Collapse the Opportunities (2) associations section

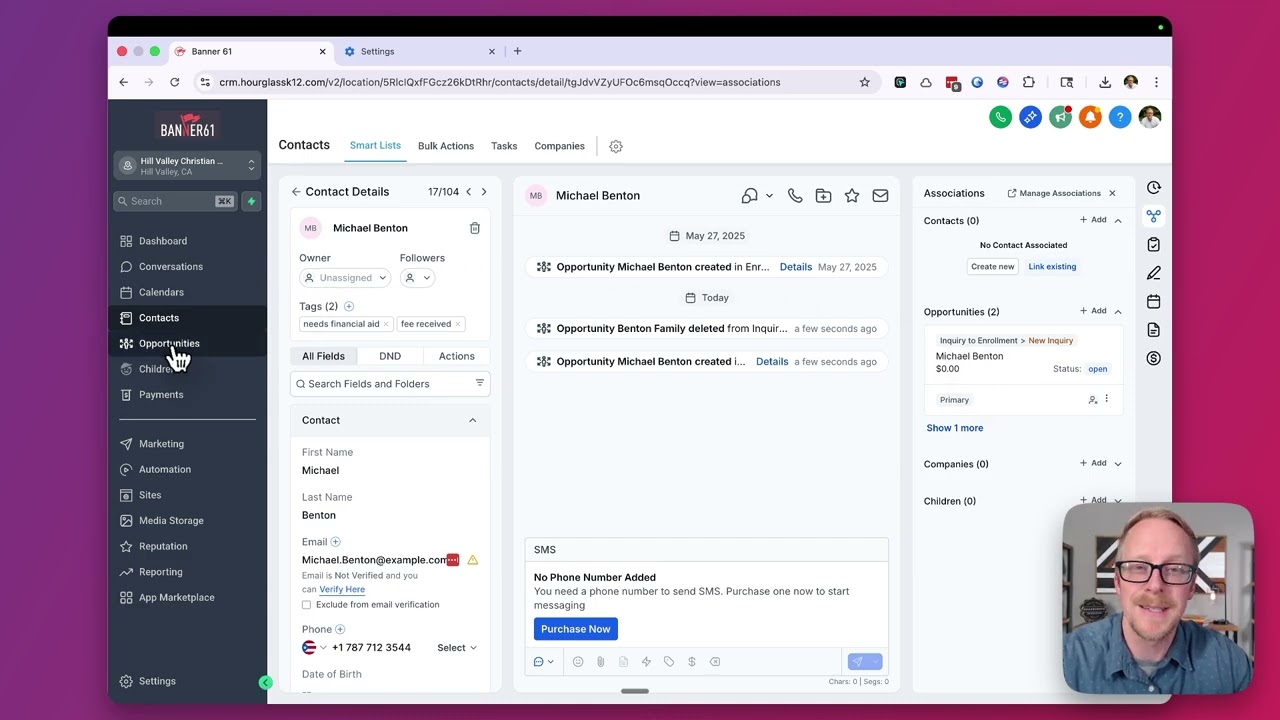1118,312
